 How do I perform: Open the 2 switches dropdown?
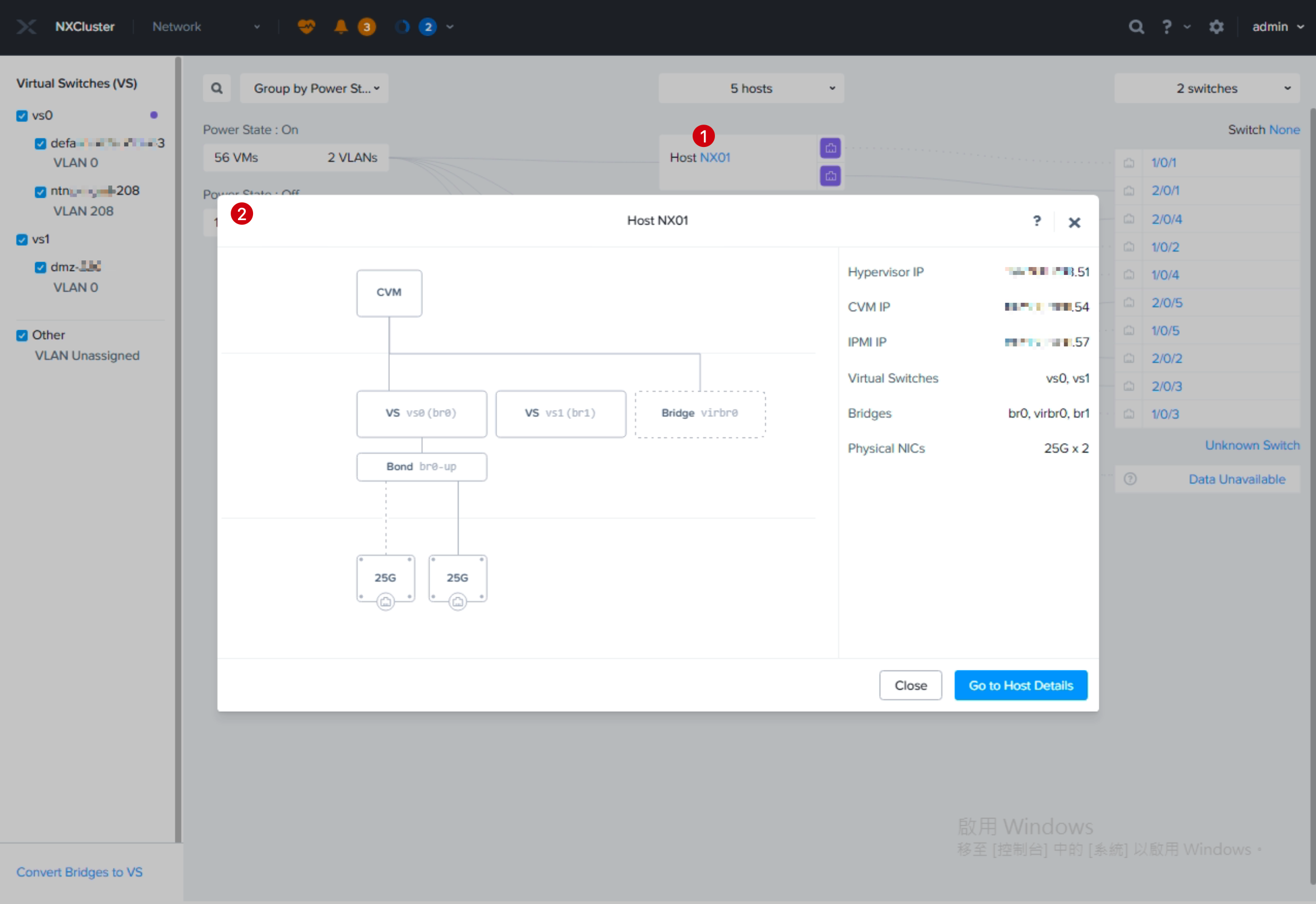[1207, 88]
